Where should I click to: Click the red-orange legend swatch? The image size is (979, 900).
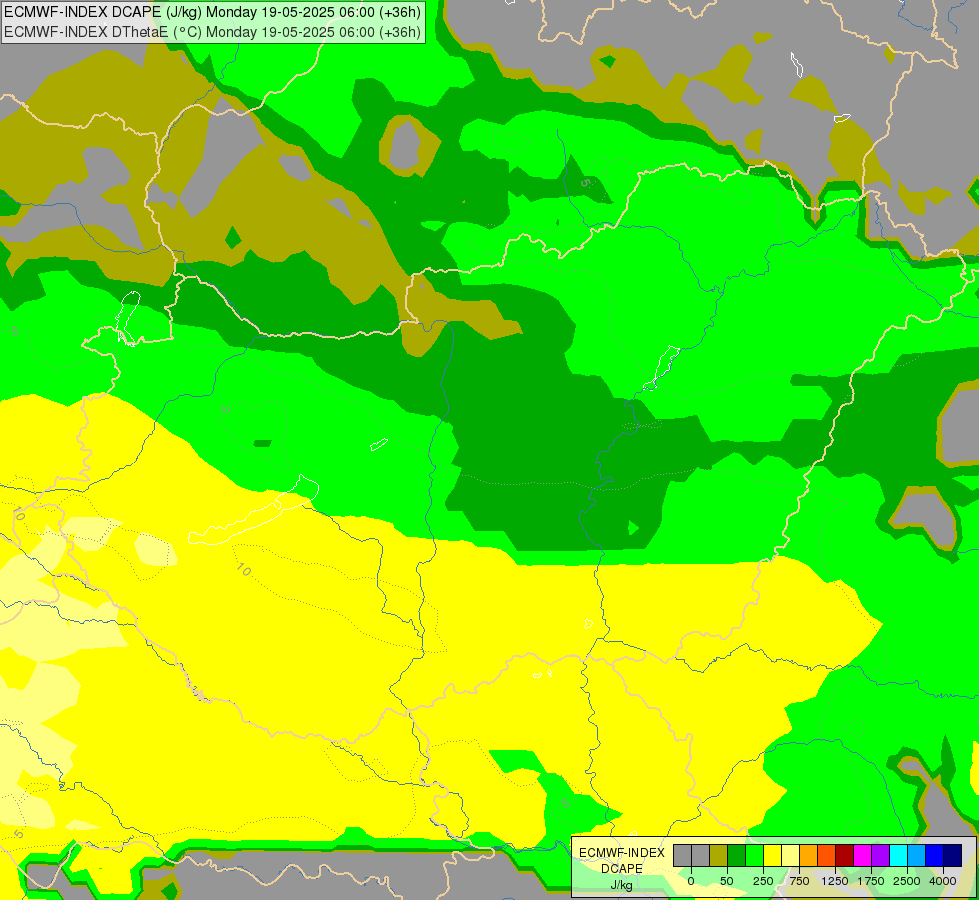(x=827, y=855)
